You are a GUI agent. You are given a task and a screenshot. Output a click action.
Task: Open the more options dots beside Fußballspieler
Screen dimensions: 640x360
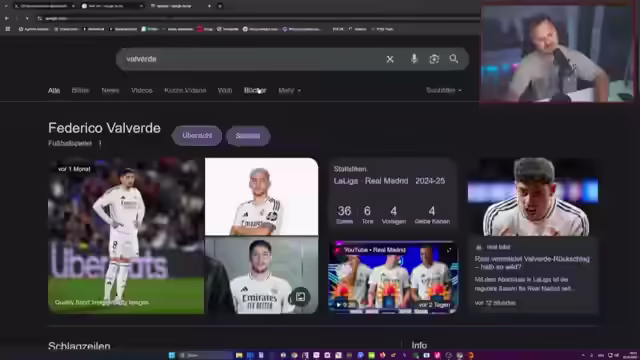(100, 143)
